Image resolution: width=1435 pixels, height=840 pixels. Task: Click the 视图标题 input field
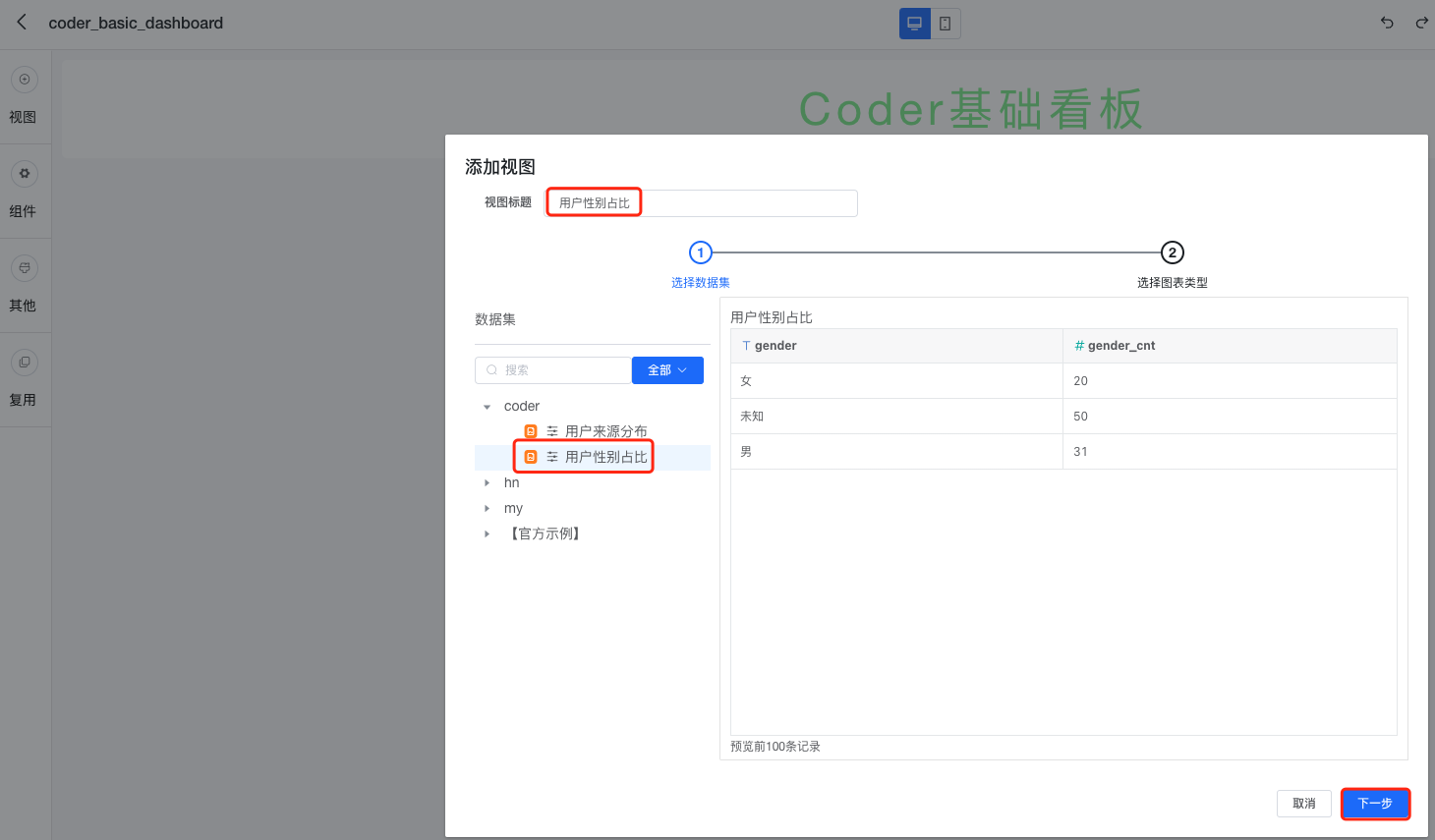pyautogui.click(x=702, y=203)
